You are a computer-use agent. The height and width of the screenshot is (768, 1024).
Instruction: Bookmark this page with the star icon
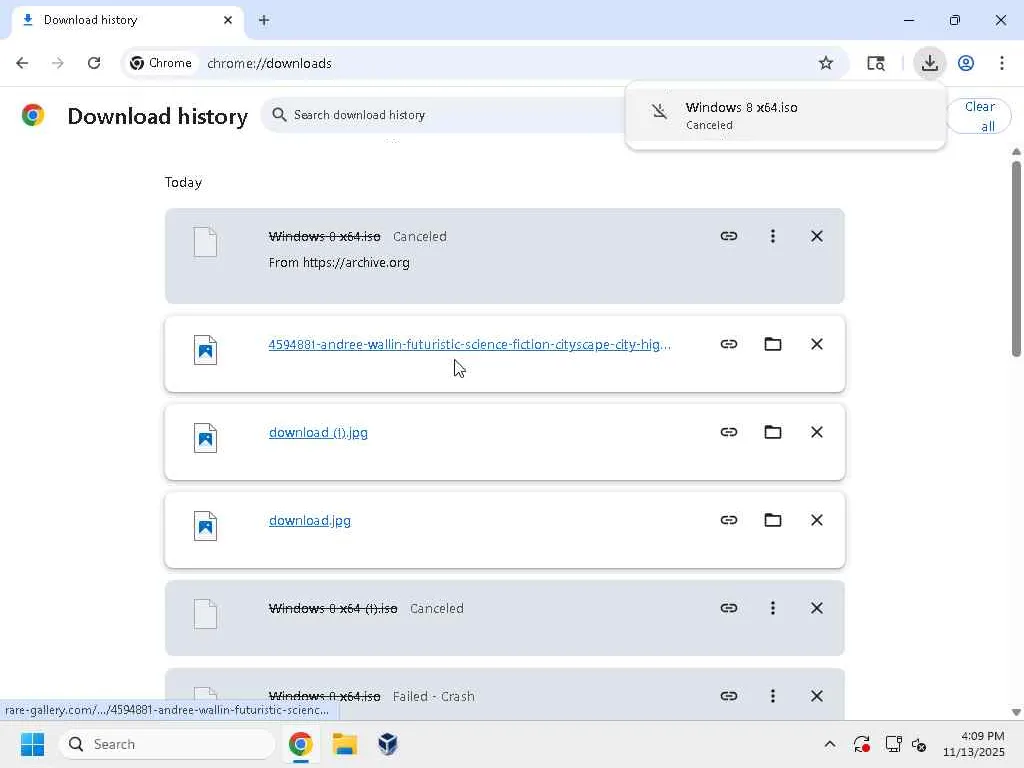pyautogui.click(x=825, y=63)
